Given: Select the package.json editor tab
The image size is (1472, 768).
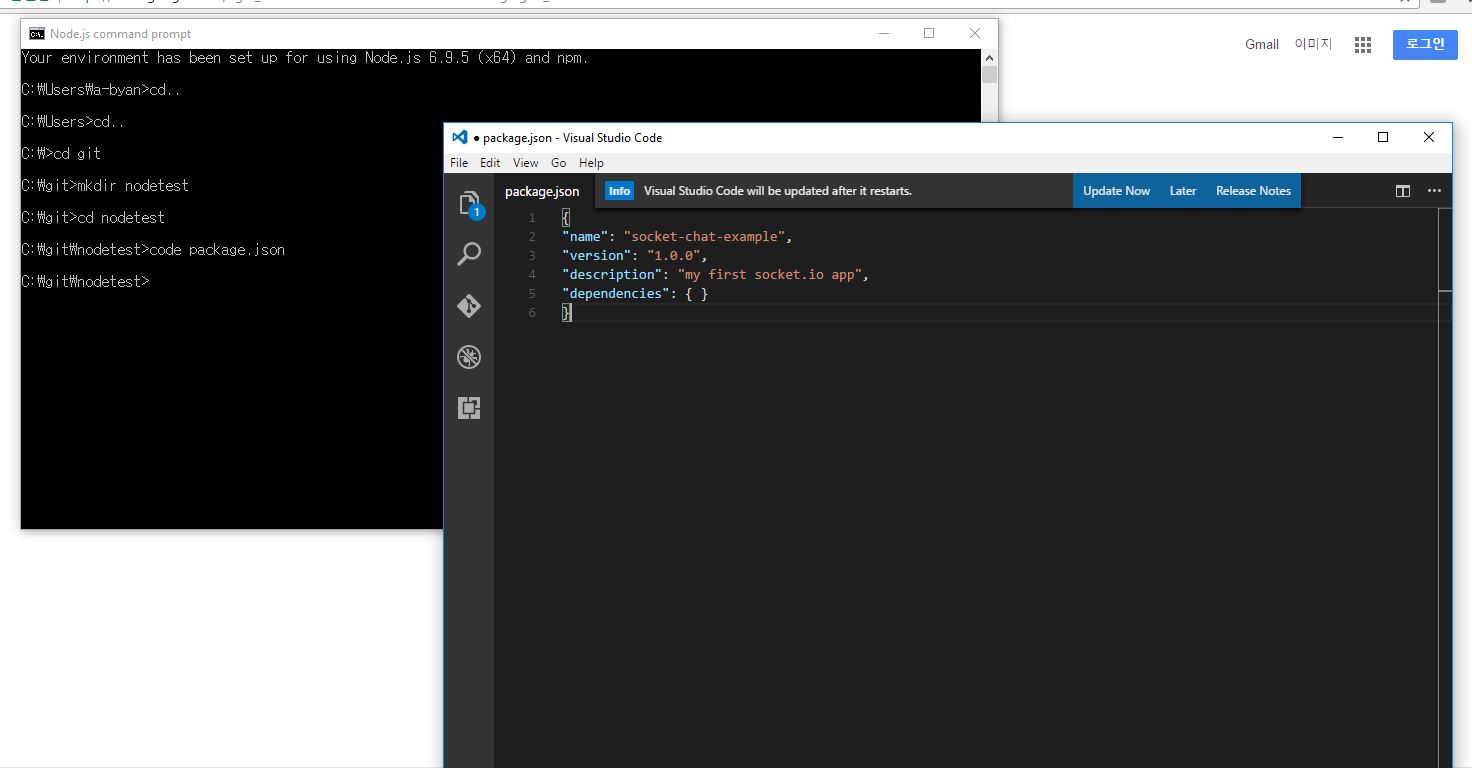Looking at the screenshot, I should tap(542, 191).
